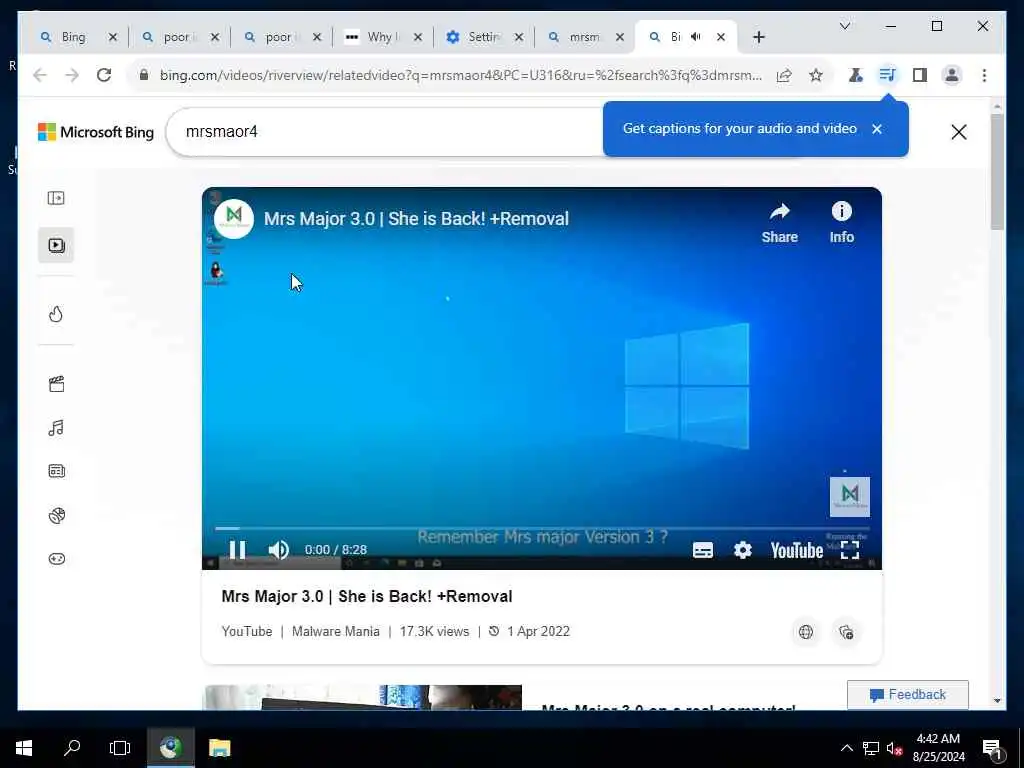Open video player settings gear

point(743,550)
